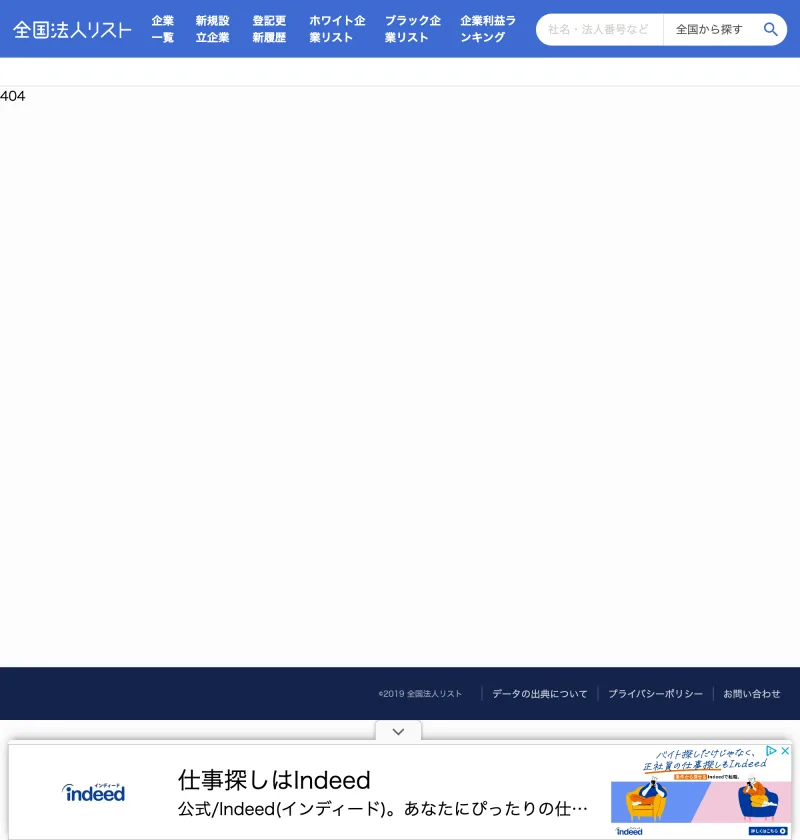Click the 全国法人リスト site logo
This screenshot has height=840, width=800.
(72, 29)
